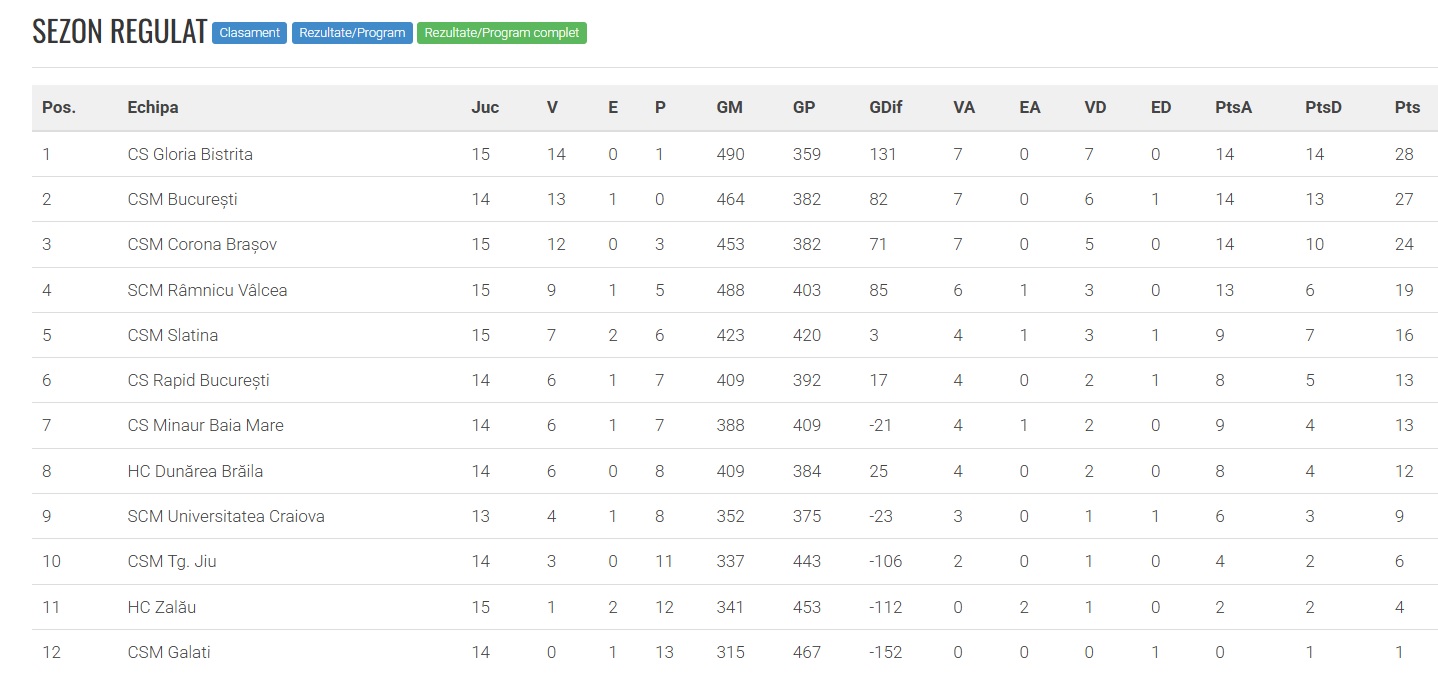This screenshot has height=688, width=1438.
Task: Click on CSM Corona Brașov
Action: [x=202, y=244]
